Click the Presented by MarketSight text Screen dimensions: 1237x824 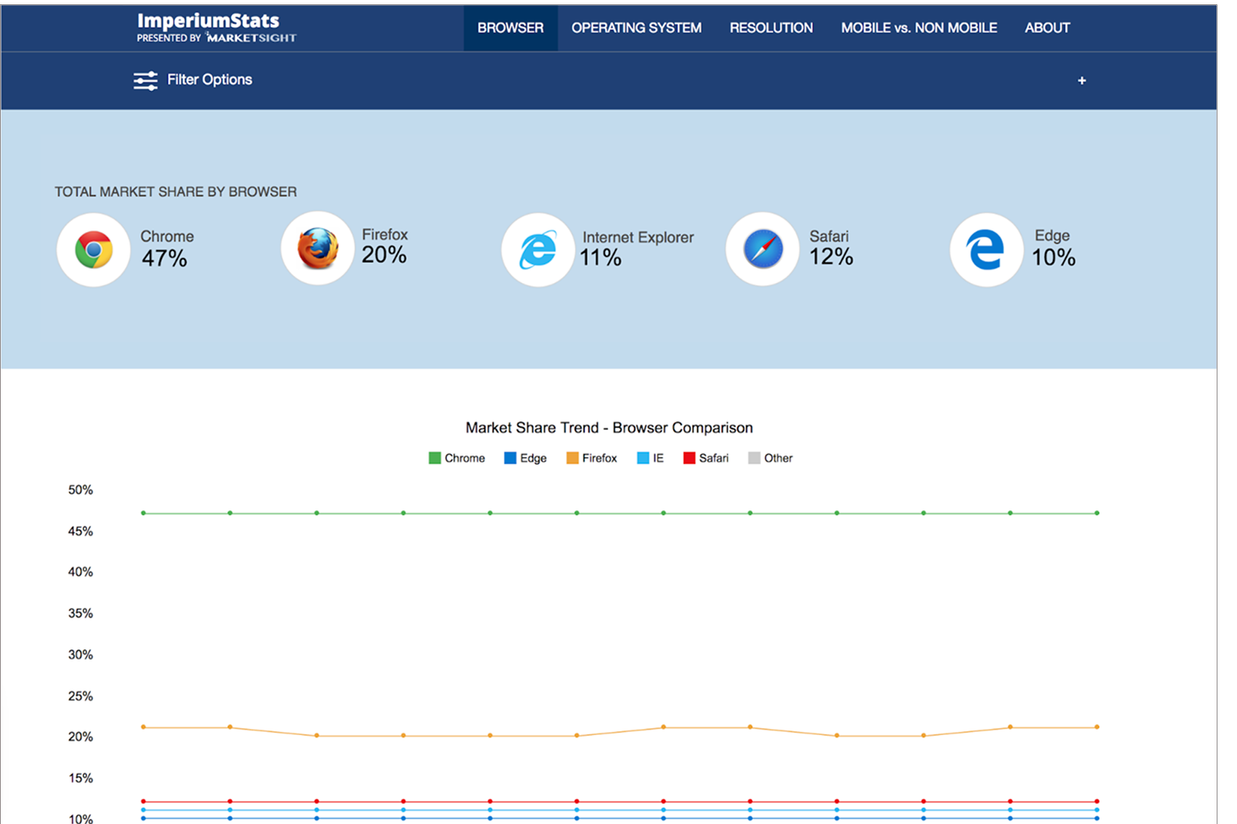pos(217,38)
